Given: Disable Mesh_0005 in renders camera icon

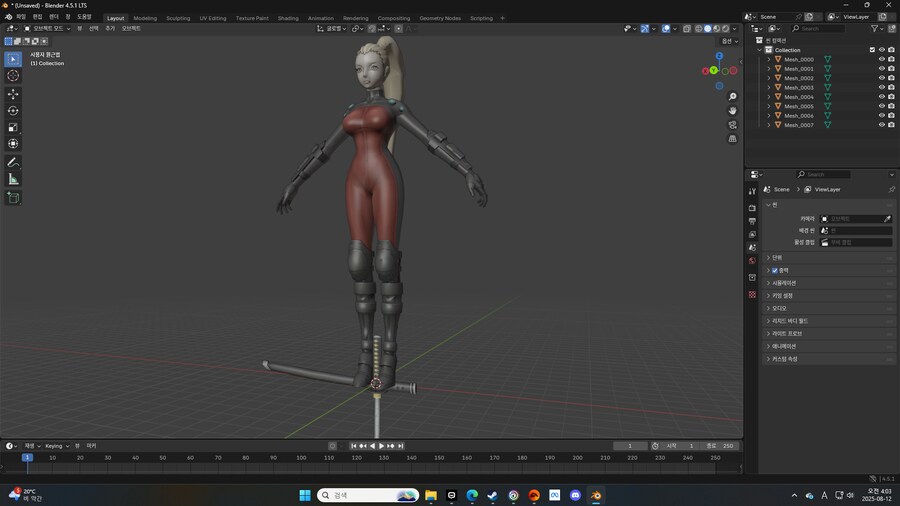Looking at the screenshot, I should pos(891,106).
